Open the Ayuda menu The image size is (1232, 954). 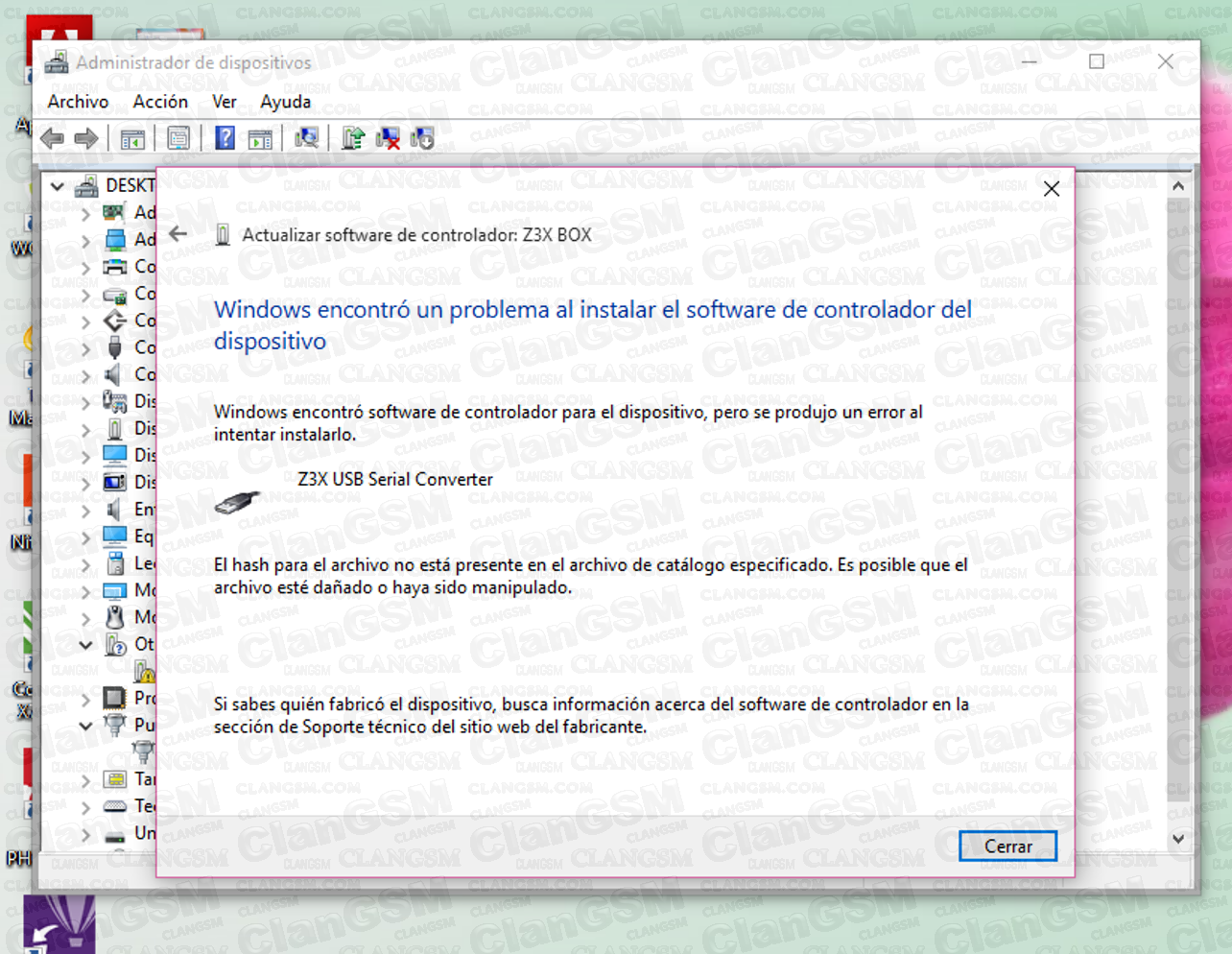286,102
